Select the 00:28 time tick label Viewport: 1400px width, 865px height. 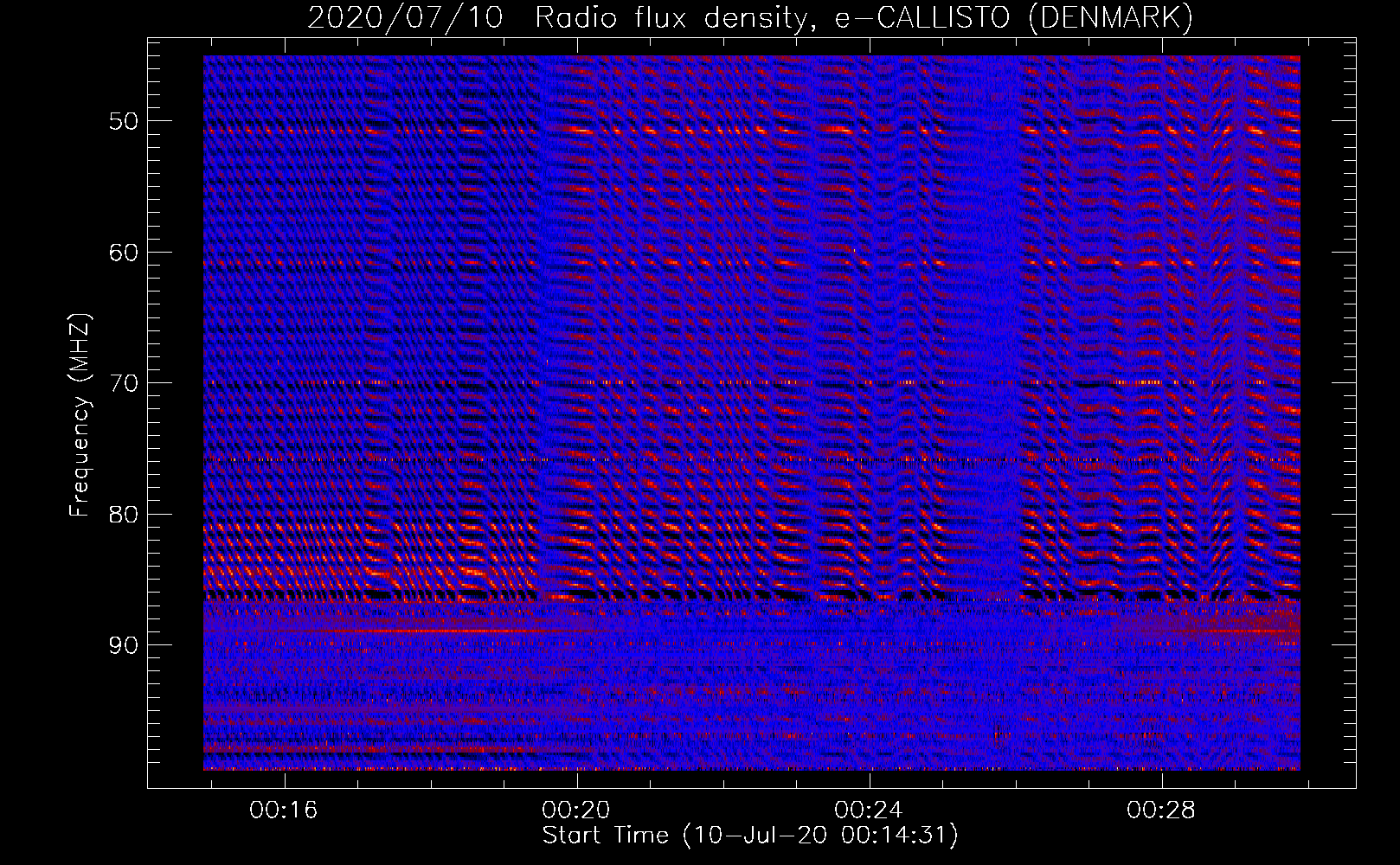click(x=1160, y=811)
